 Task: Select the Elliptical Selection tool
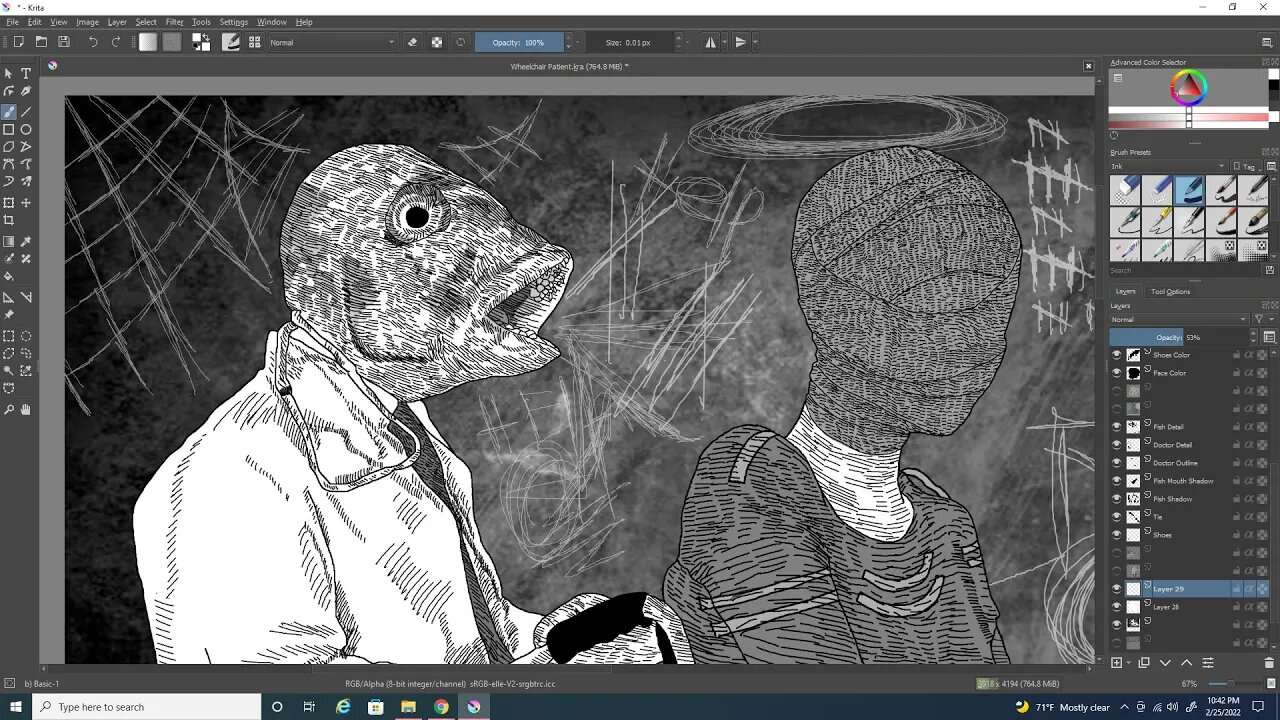pos(26,336)
